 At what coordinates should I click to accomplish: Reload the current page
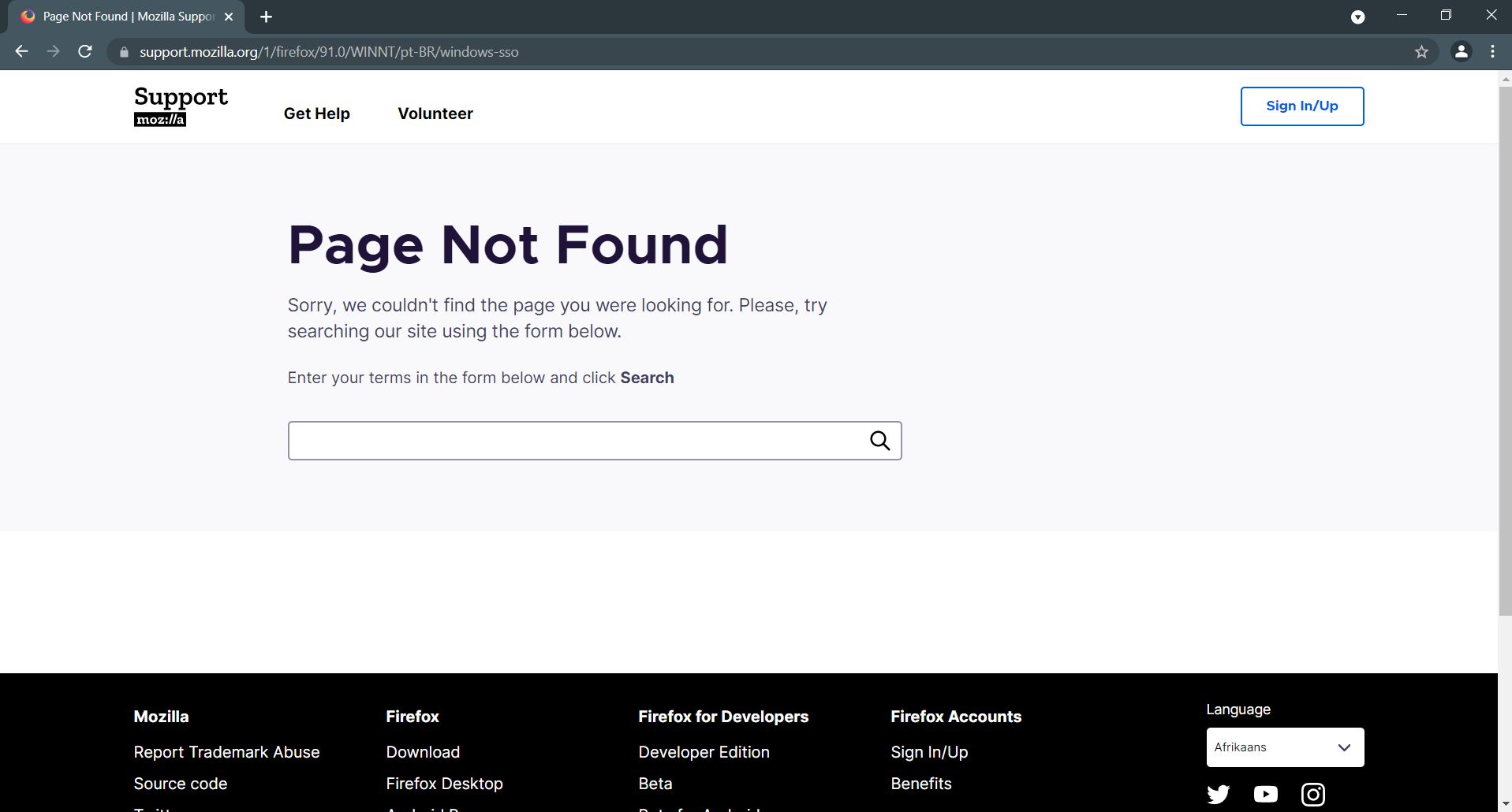(84, 51)
